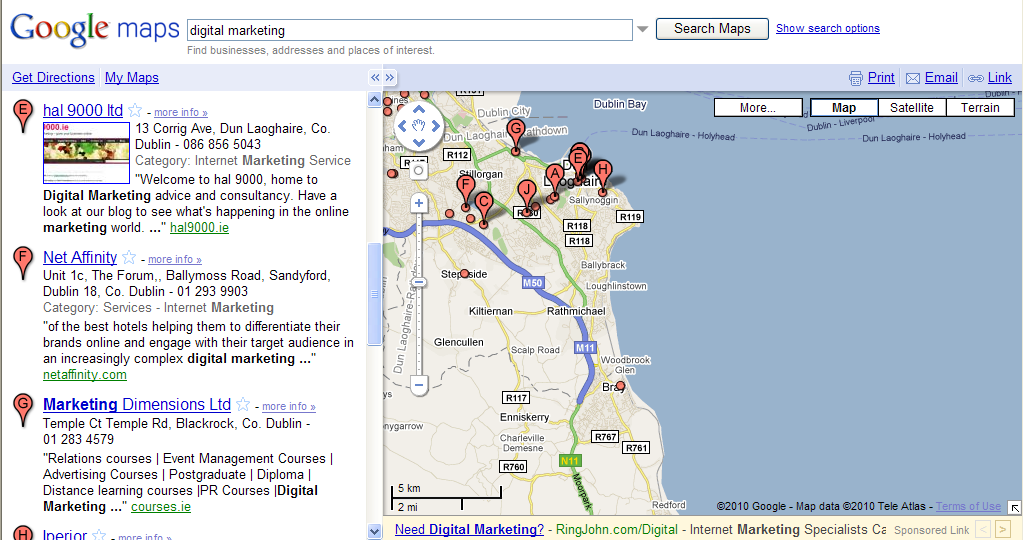
Task: Open the Marketing Dimensions Ltd result title
Action: pyautogui.click(x=137, y=404)
